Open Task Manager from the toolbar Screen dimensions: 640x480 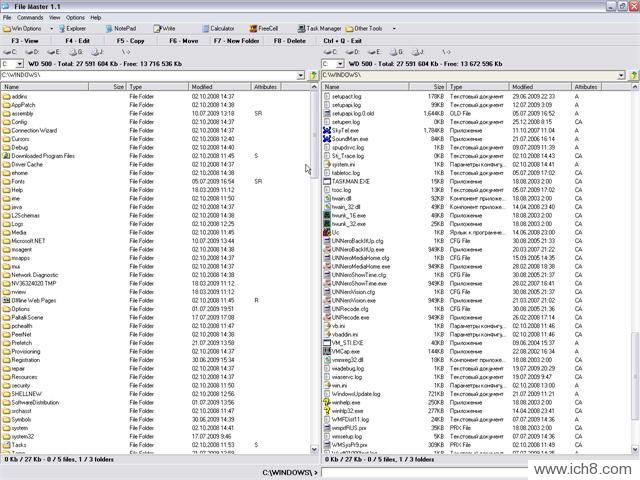[x=319, y=29]
